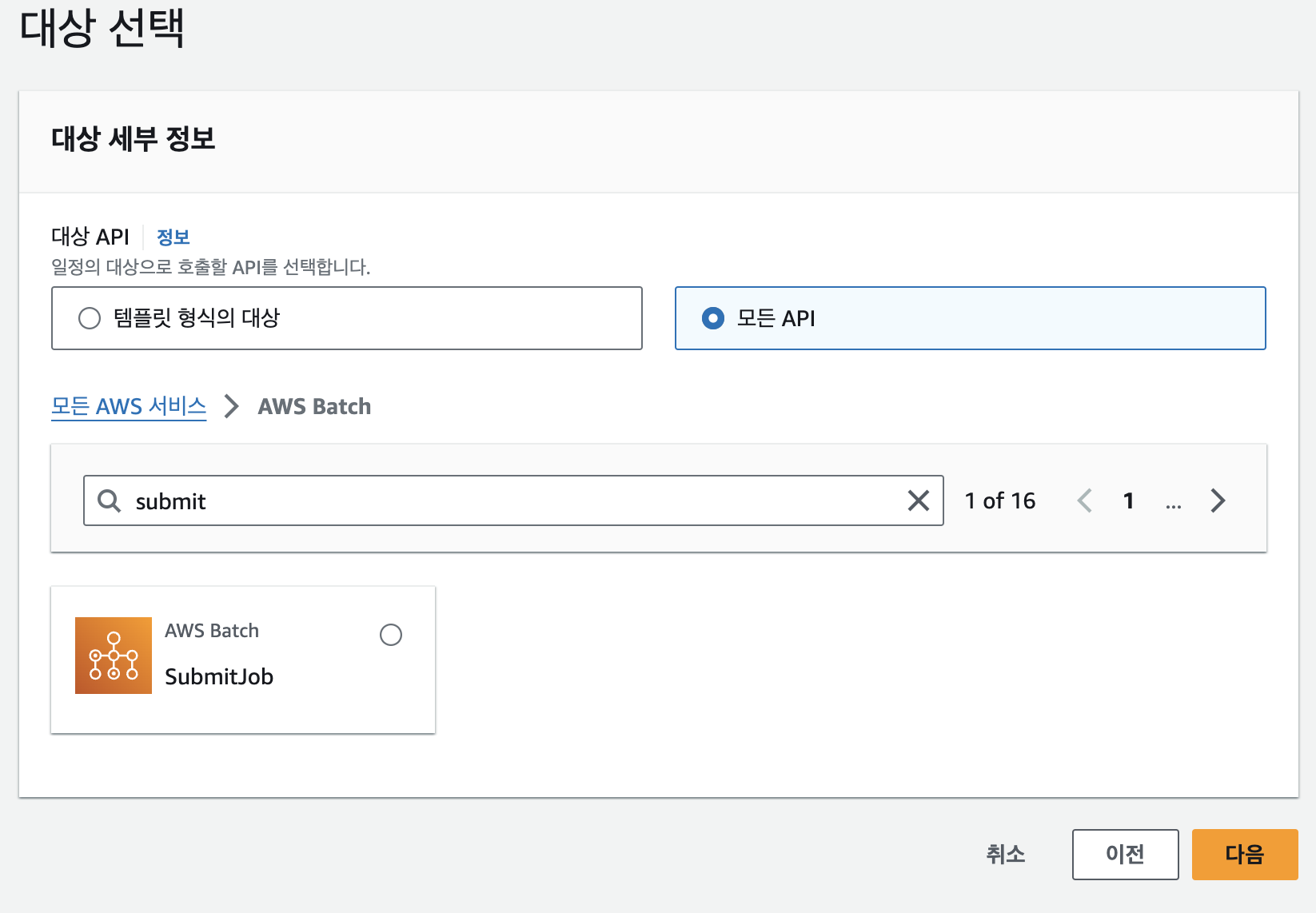Focus the API search input field
The height and width of the screenshot is (913, 1316).
(x=512, y=501)
